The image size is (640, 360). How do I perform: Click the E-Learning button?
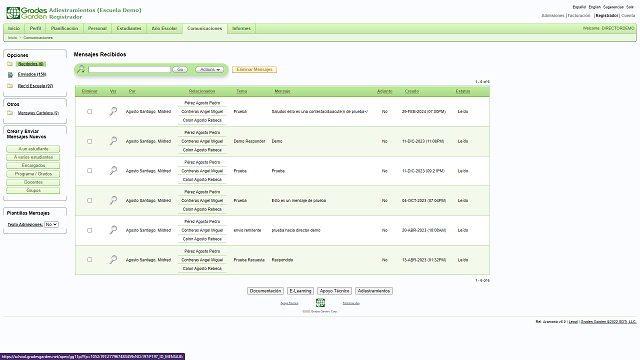pos(300,291)
